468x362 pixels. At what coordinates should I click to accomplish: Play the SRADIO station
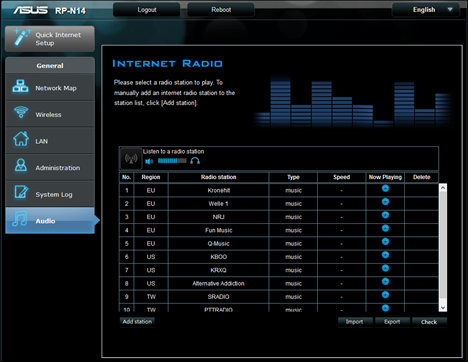point(385,295)
